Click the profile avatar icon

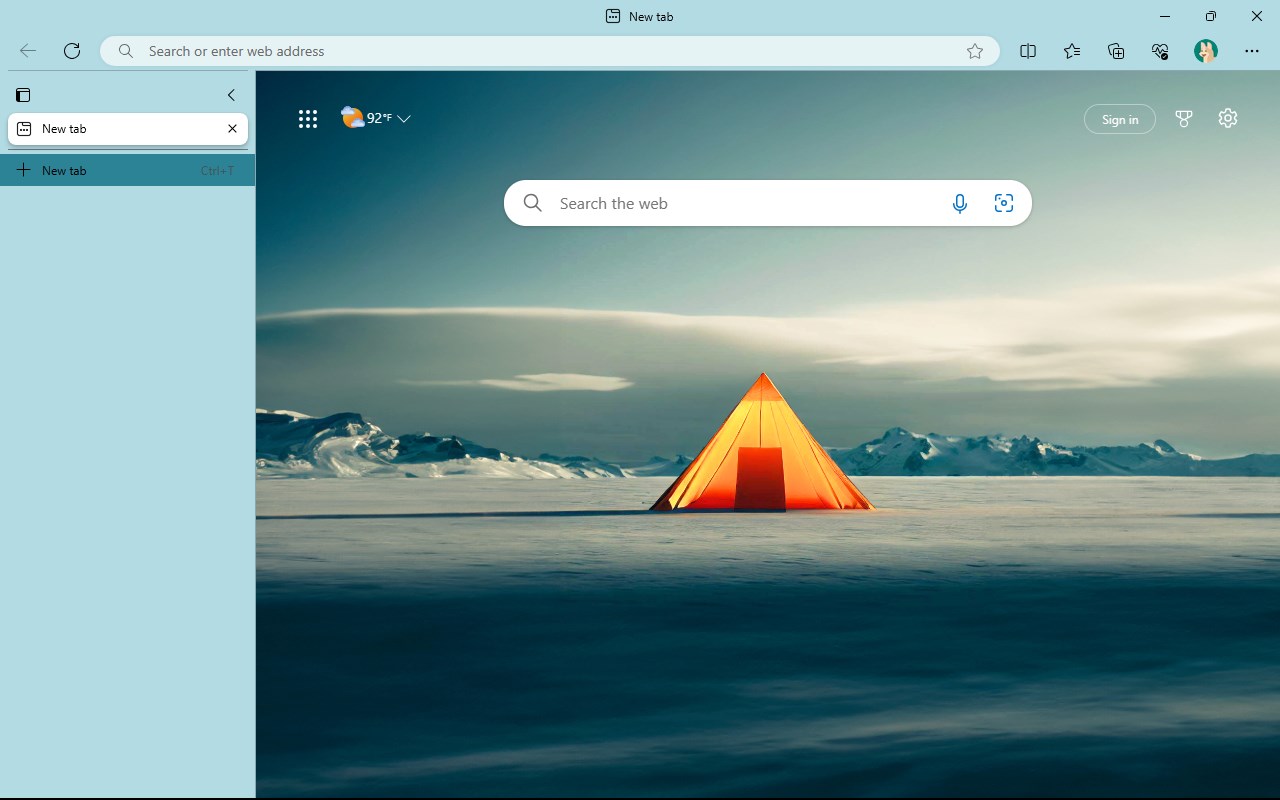pyautogui.click(x=1206, y=51)
